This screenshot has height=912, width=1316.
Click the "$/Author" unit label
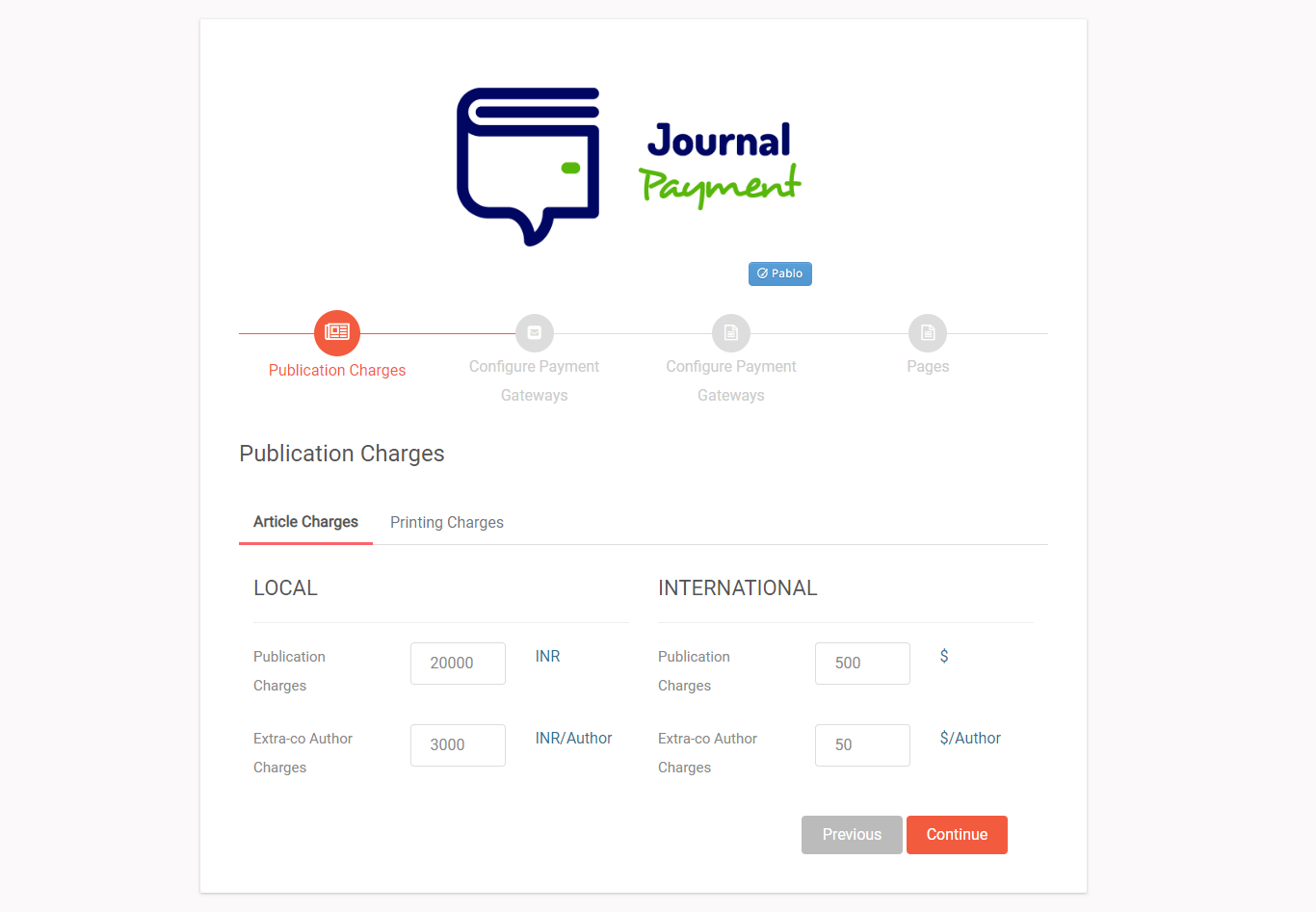click(x=970, y=739)
